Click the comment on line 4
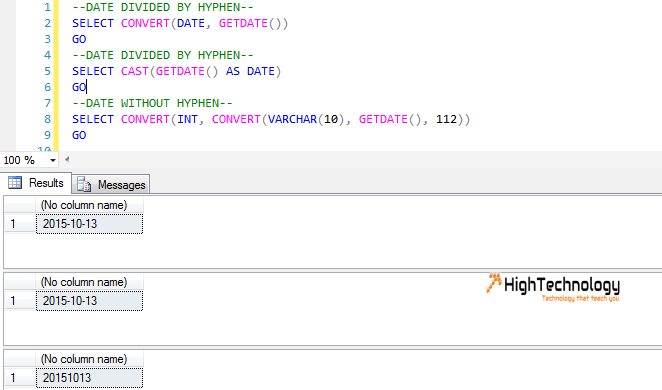The height and width of the screenshot is (390, 662). tap(163, 55)
